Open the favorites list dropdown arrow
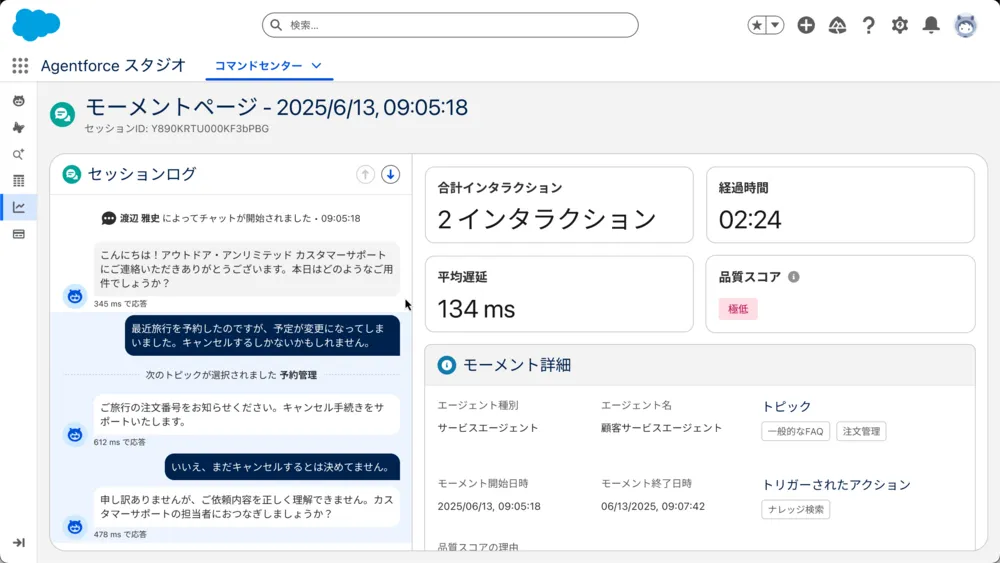This screenshot has height=563, width=1000. pos(775,25)
